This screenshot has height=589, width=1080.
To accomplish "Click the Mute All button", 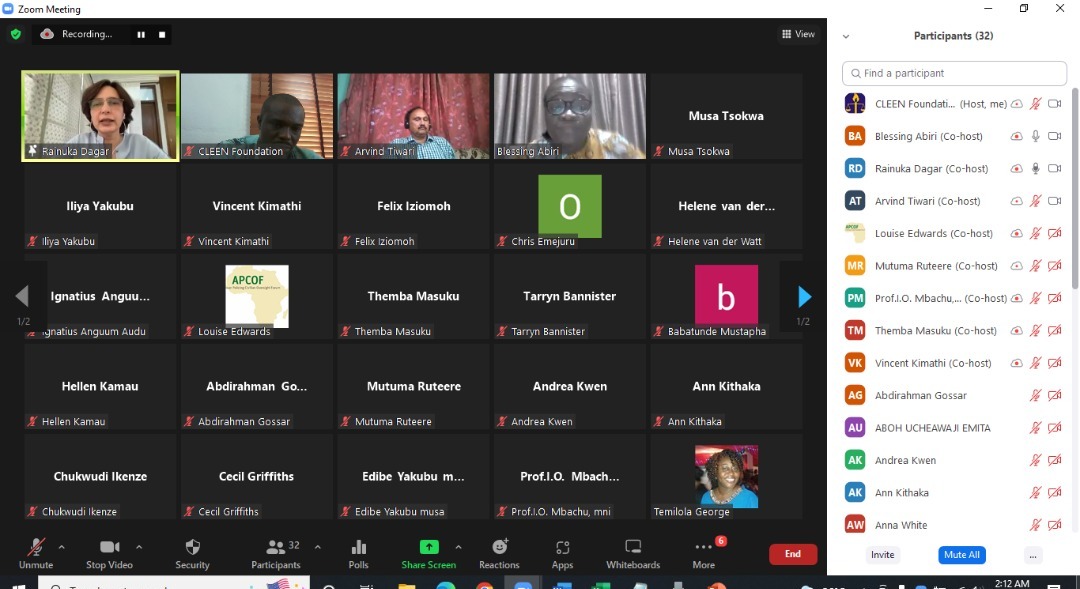I will [x=962, y=555].
